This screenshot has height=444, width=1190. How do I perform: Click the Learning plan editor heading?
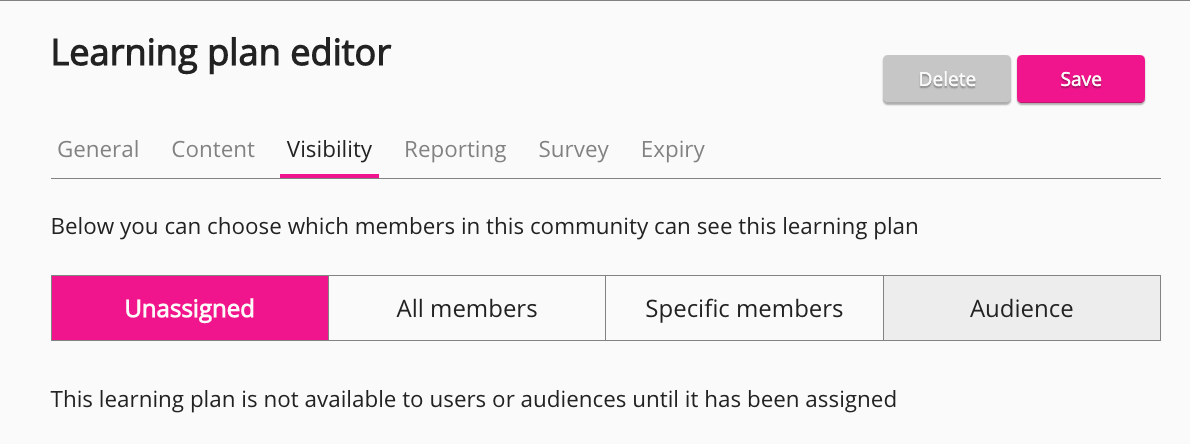pos(221,53)
